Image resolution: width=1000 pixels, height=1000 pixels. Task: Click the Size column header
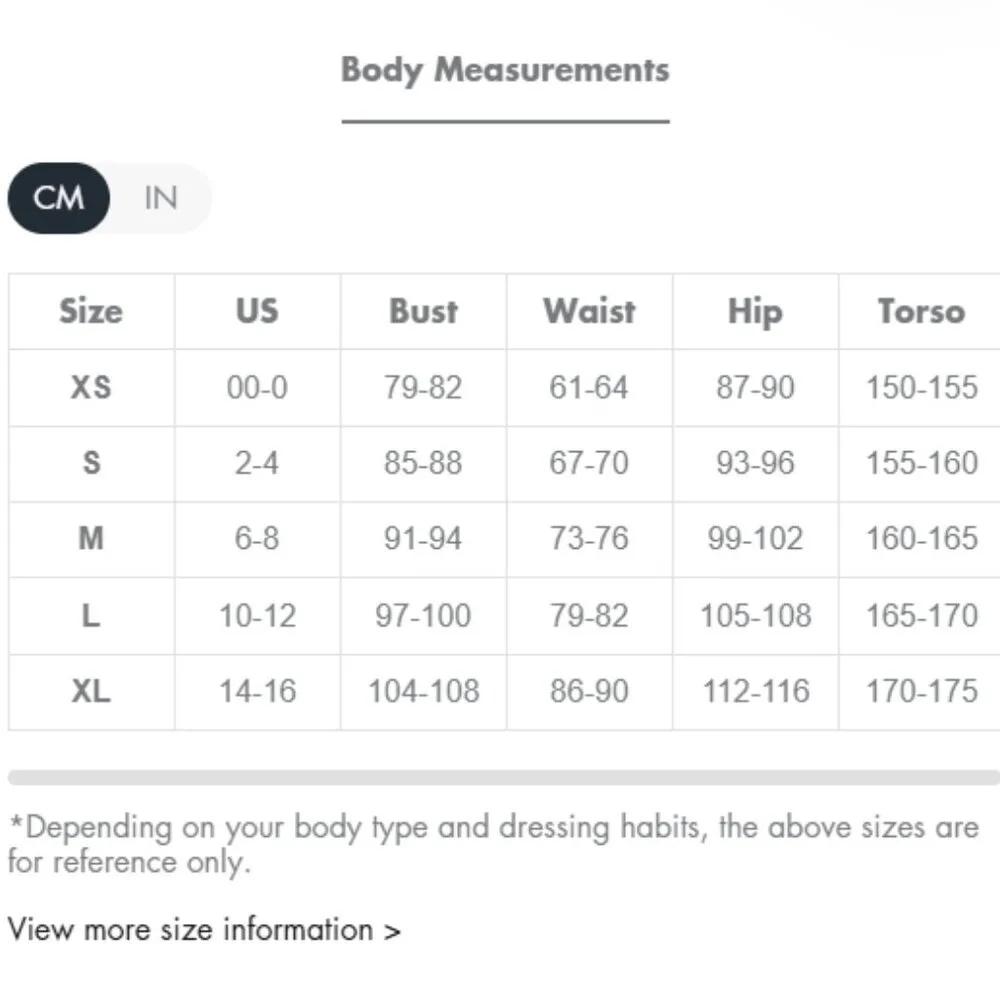pyautogui.click(x=91, y=311)
